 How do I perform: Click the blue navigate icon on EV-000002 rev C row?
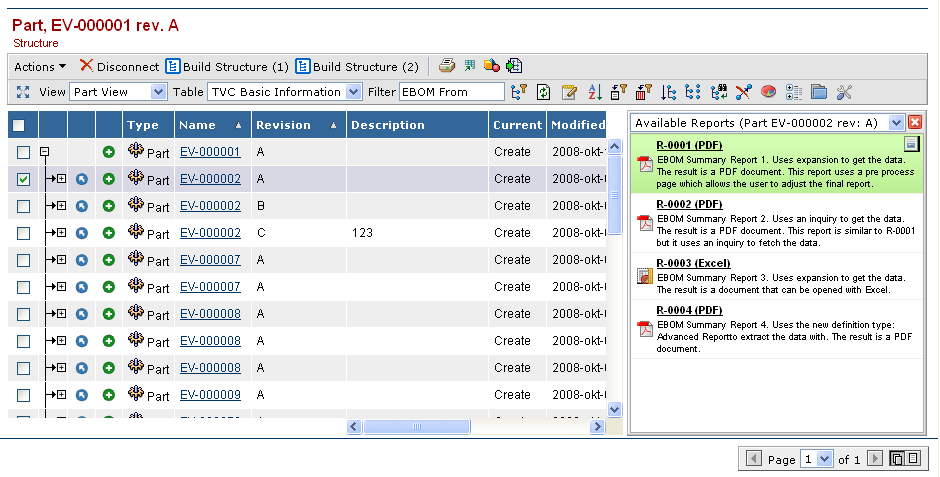point(83,233)
